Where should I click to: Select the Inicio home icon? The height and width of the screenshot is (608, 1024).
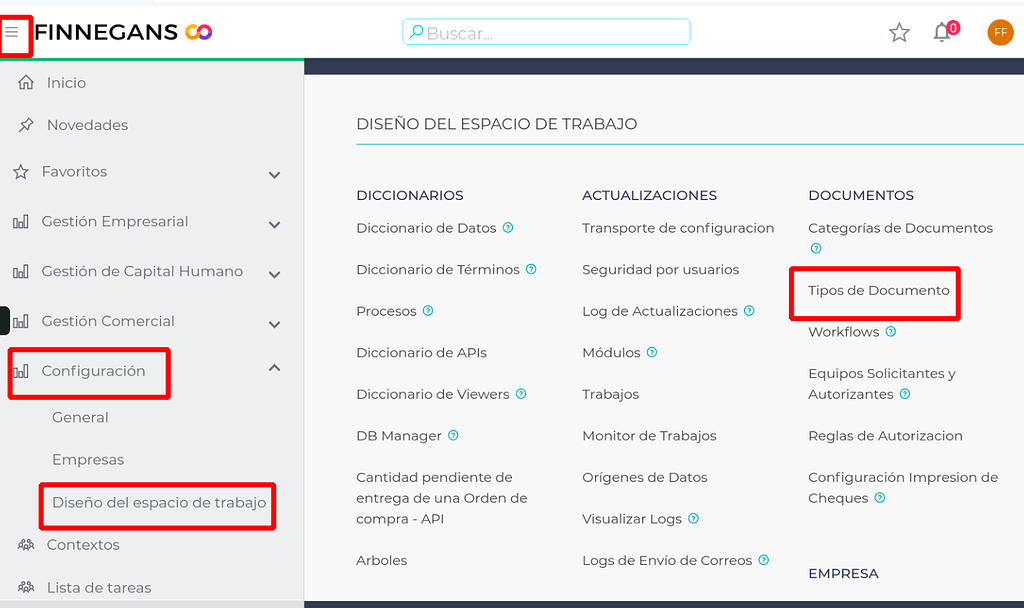(x=20, y=82)
